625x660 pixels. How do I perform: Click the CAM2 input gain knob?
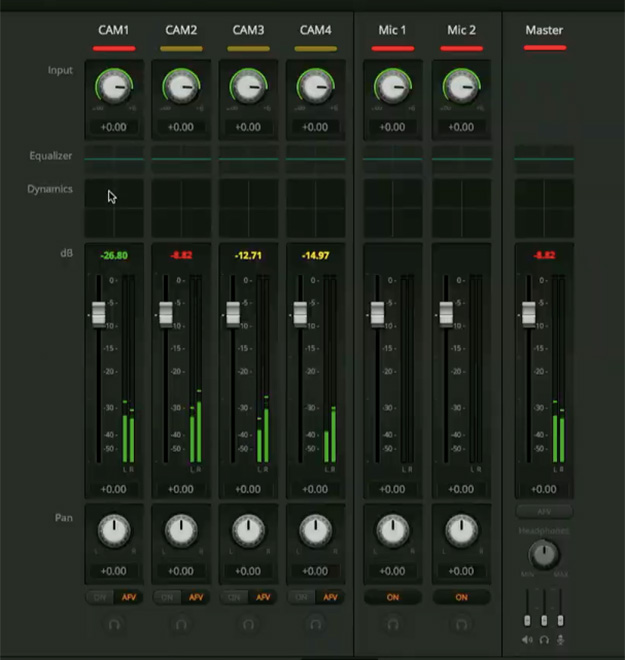point(181,87)
